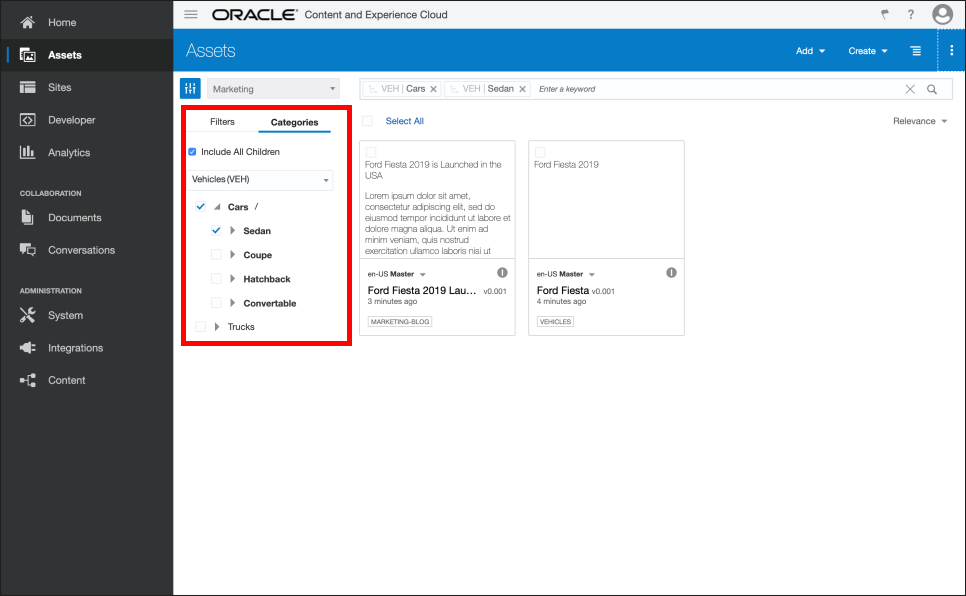Open the Create dropdown menu
The width and height of the screenshot is (966, 596).
tap(867, 51)
